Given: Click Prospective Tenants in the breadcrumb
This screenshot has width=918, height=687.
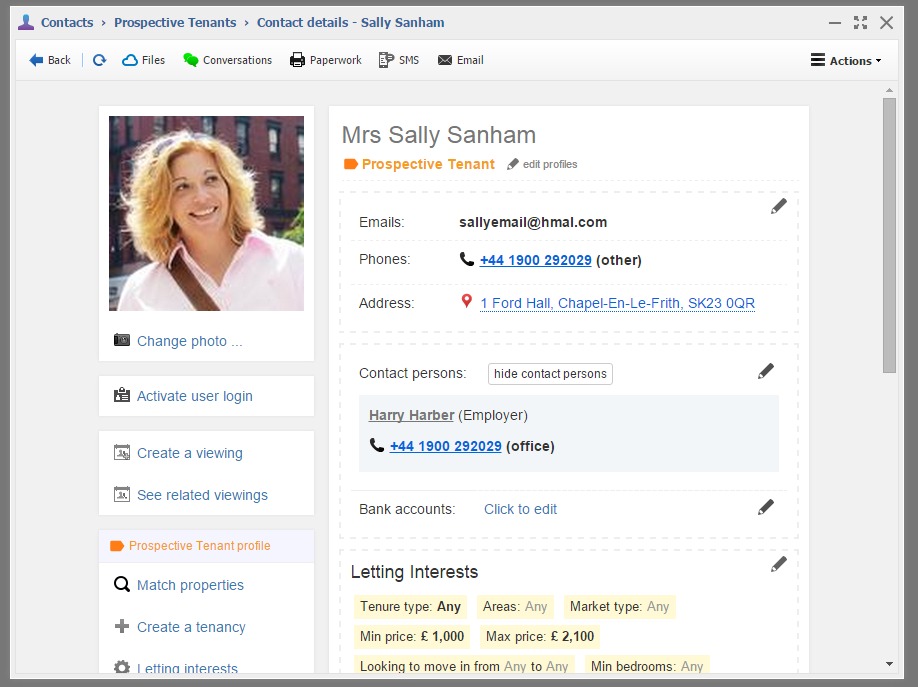Looking at the screenshot, I should pyautogui.click(x=175, y=22).
